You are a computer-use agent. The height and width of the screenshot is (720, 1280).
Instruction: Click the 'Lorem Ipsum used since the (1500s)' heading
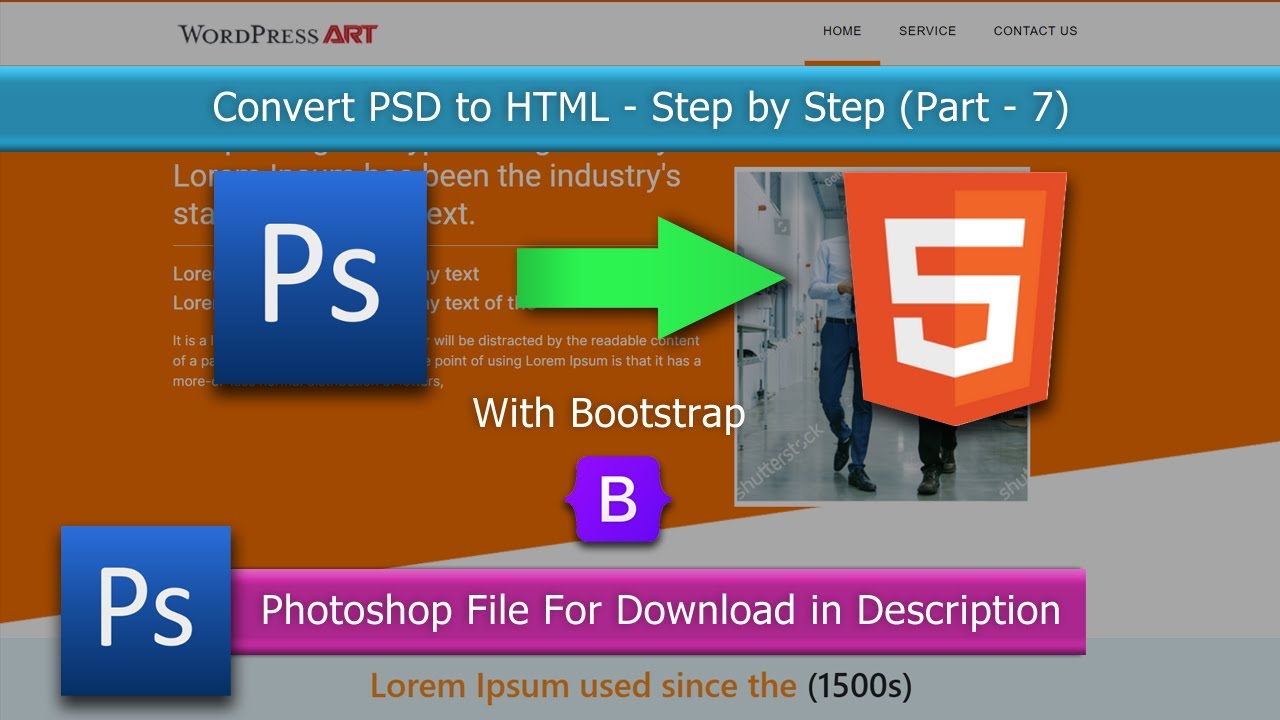tap(641, 686)
